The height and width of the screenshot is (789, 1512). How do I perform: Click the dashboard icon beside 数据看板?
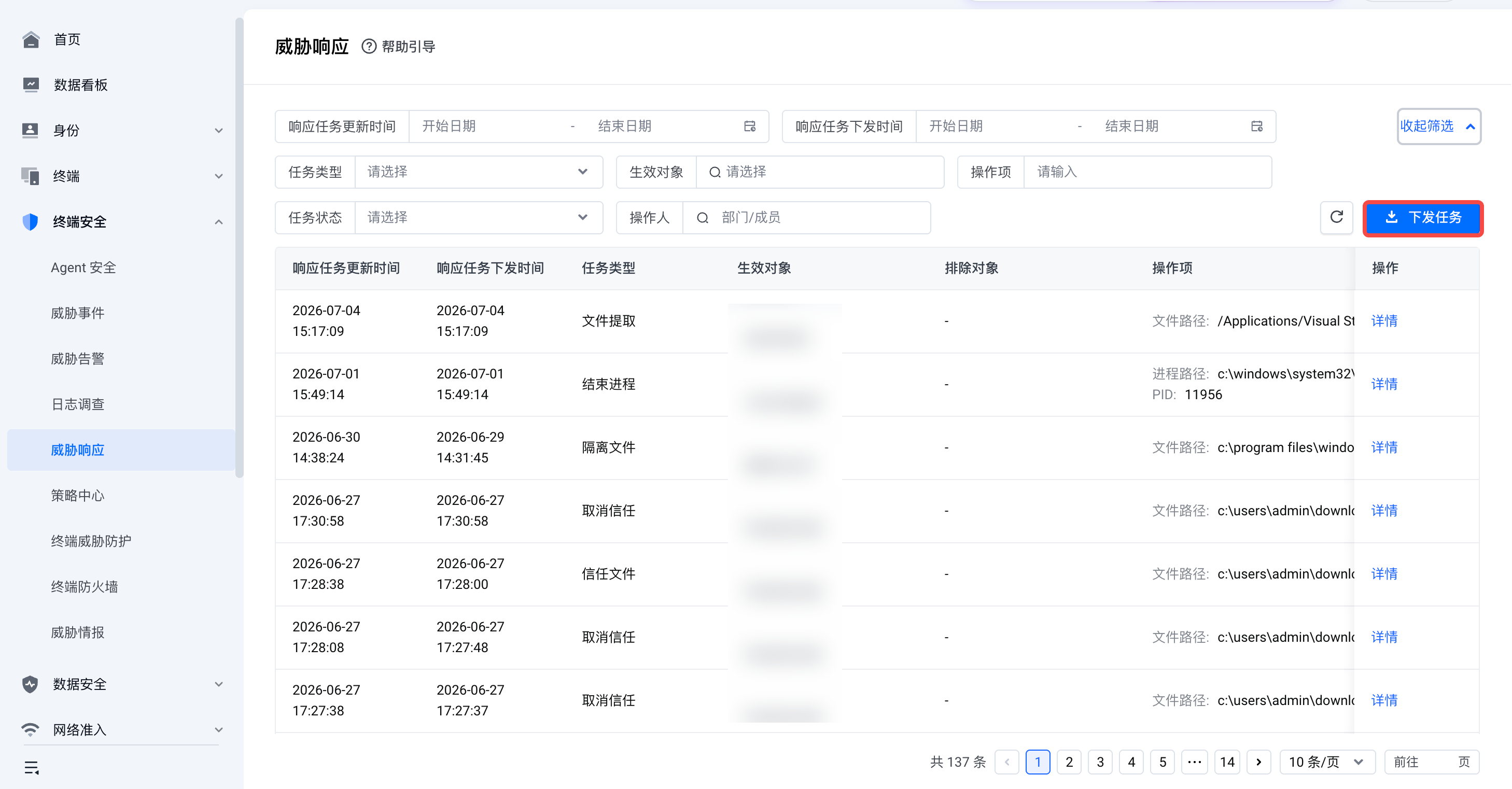pyautogui.click(x=31, y=85)
